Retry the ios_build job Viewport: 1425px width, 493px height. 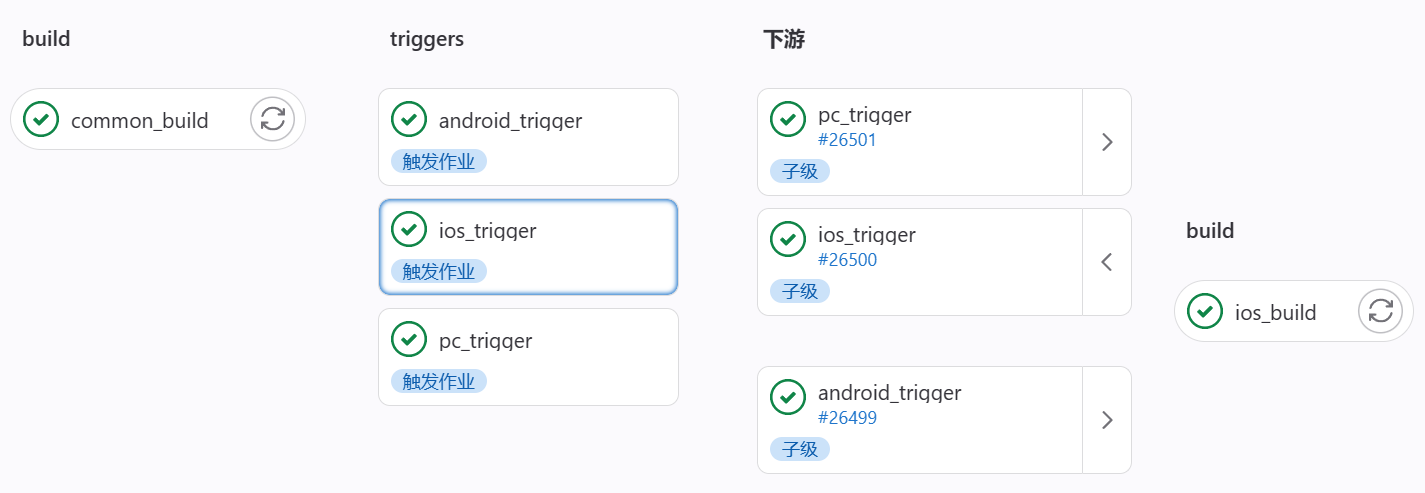[1380, 311]
